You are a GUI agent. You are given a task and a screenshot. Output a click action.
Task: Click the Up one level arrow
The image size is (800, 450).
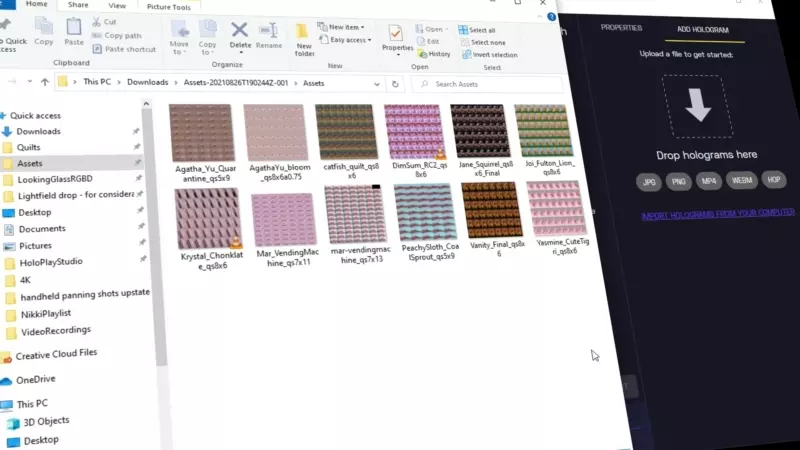(x=45, y=82)
